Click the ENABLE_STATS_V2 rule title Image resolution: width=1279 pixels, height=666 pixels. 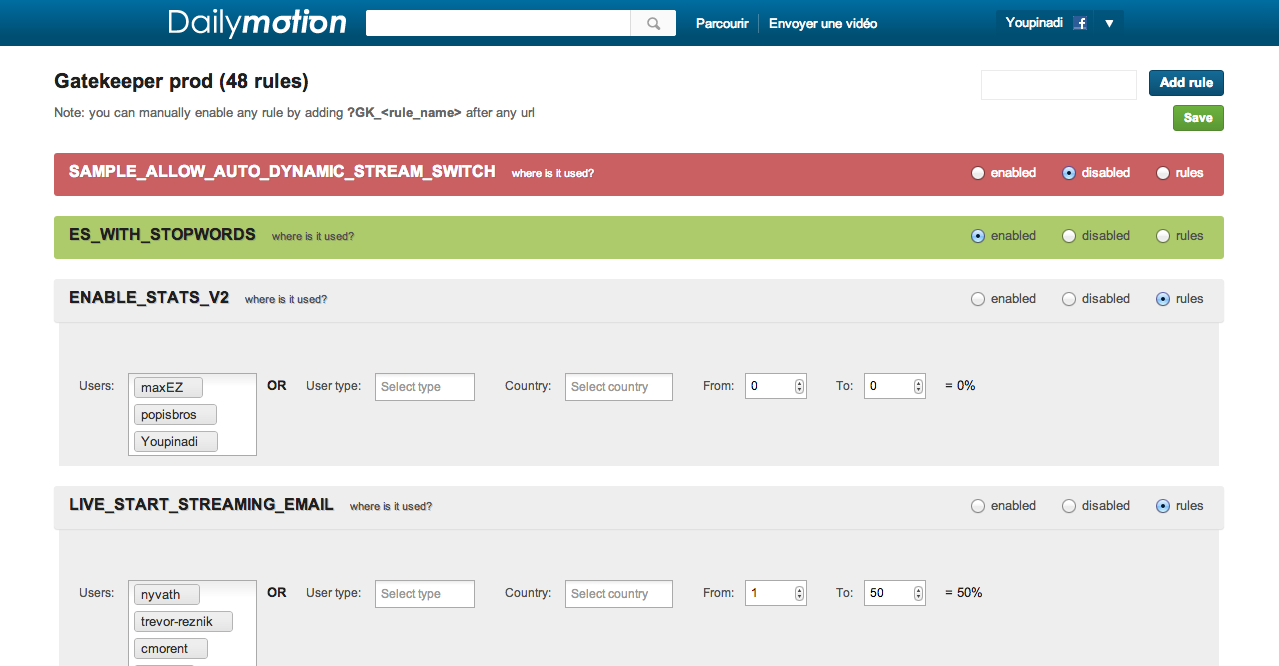click(x=149, y=298)
